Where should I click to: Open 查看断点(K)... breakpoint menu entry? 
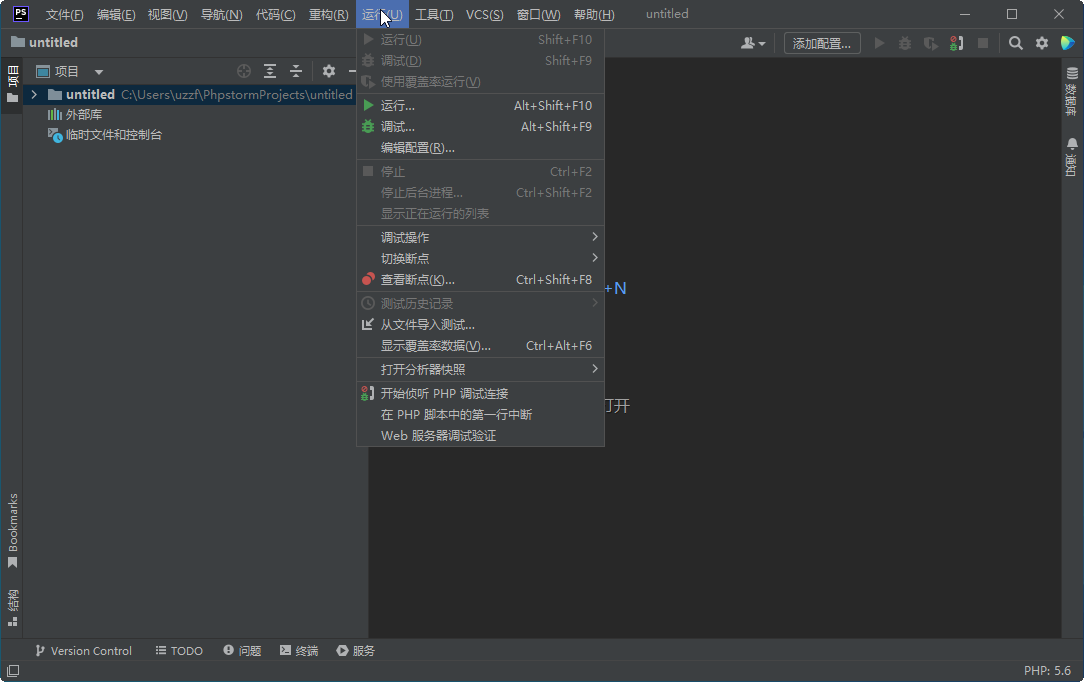click(480, 280)
